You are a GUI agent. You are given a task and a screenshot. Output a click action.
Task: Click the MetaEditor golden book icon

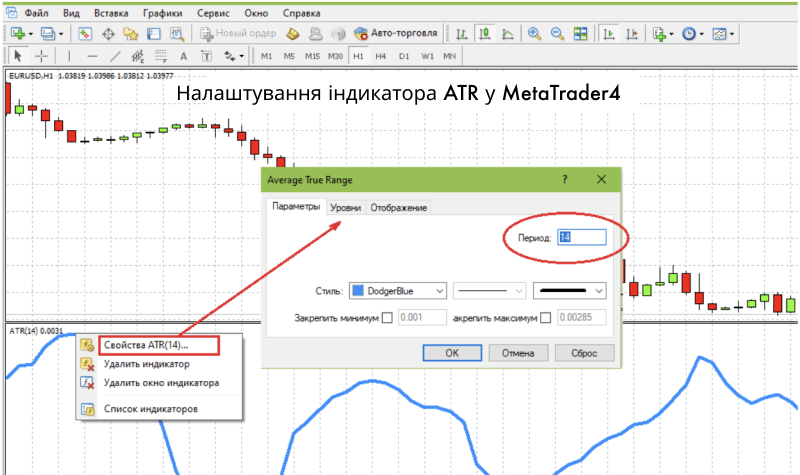[x=292, y=34]
